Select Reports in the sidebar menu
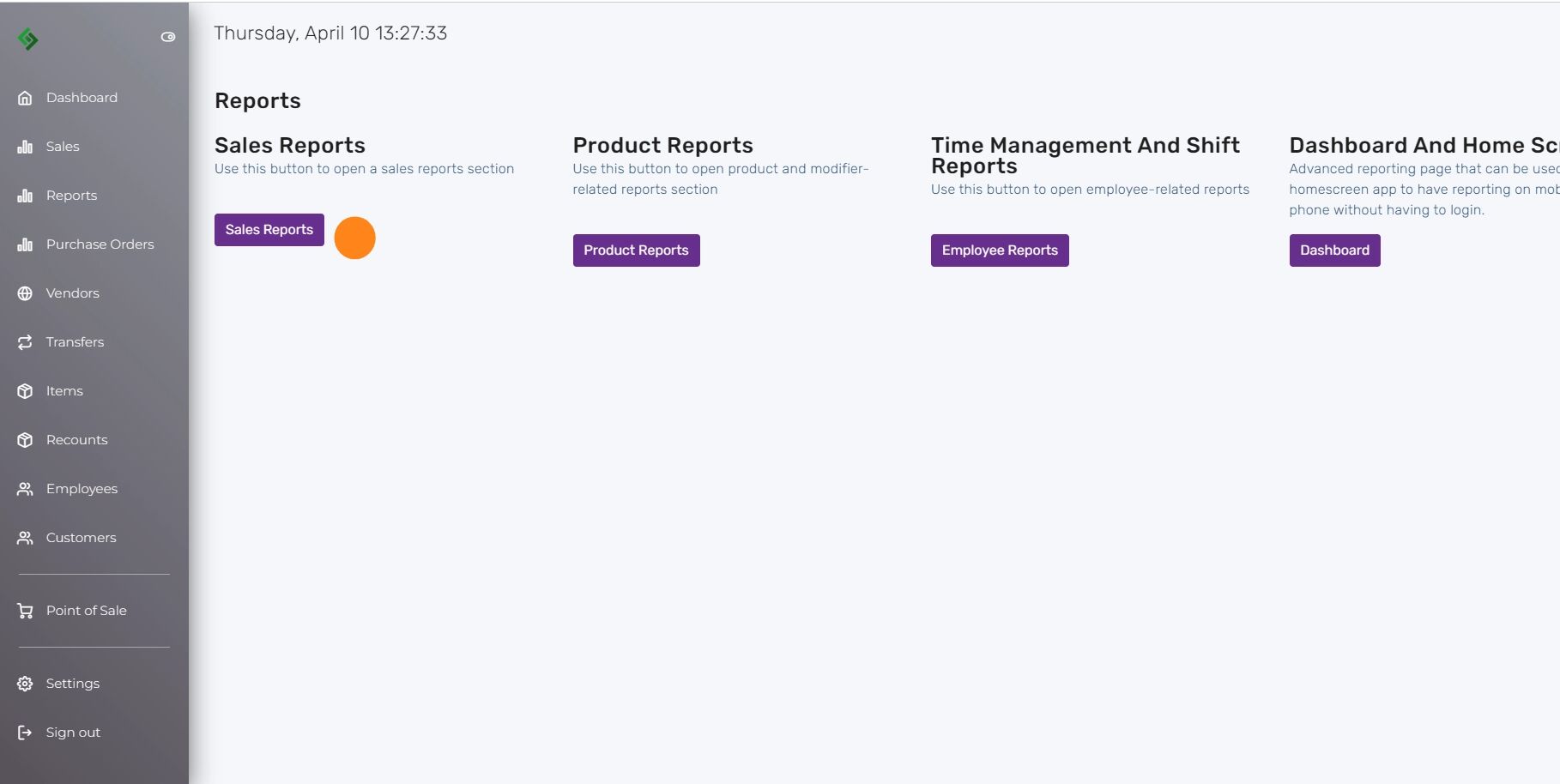The image size is (1560, 784). click(x=71, y=196)
